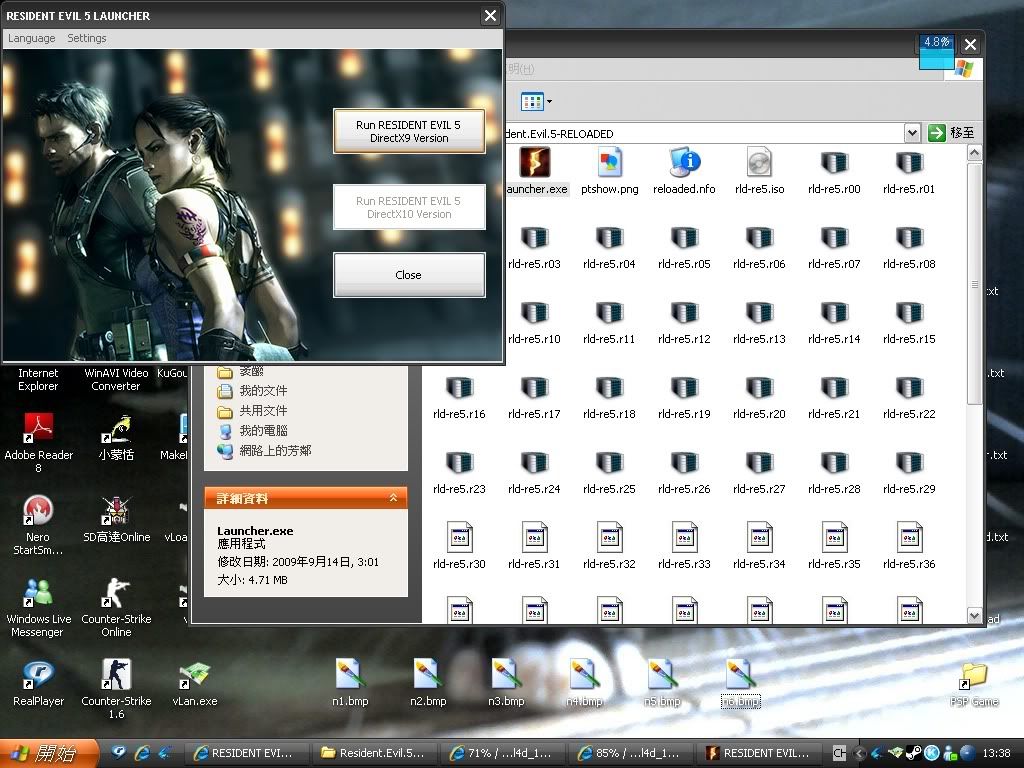Image resolution: width=1024 pixels, height=768 pixels.
Task: Select the n3.bmp file on desktop
Action: pos(506,675)
